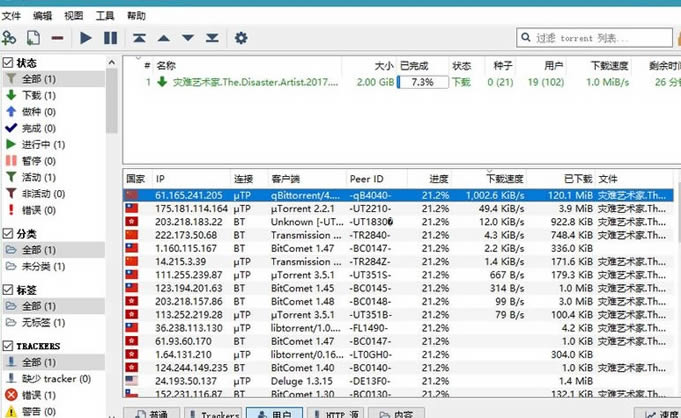Screen dimensions: 681x418
Task: Select the 无标签 (1) tag filter
Action: click(x=54, y=322)
